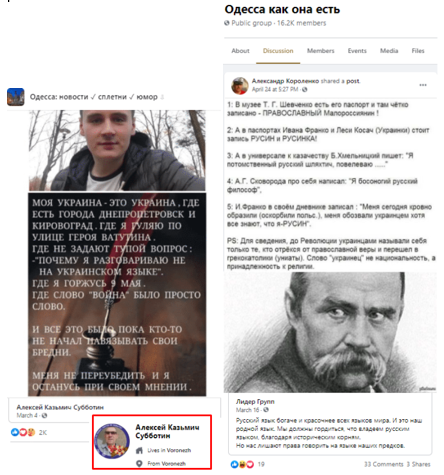This screenshot has height=475, width=444.
Task: Click the Одесса как она есть group title
Action: point(282,9)
